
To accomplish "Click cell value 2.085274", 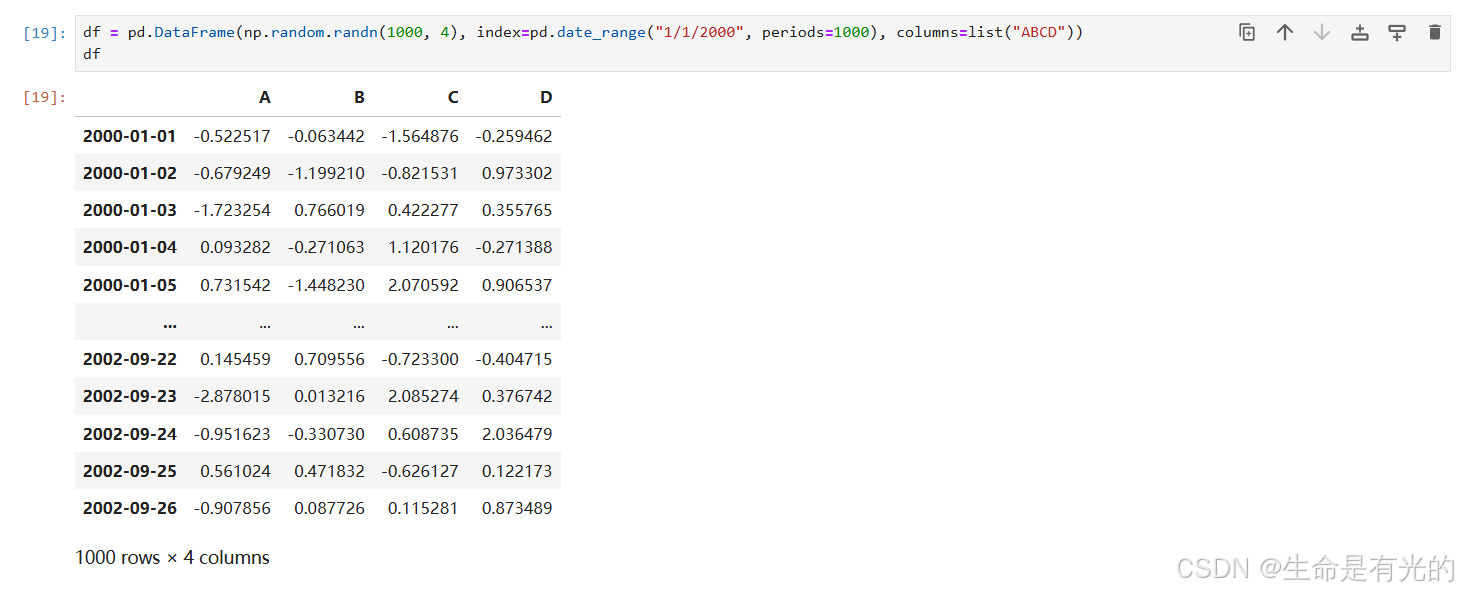I will click(423, 396).
